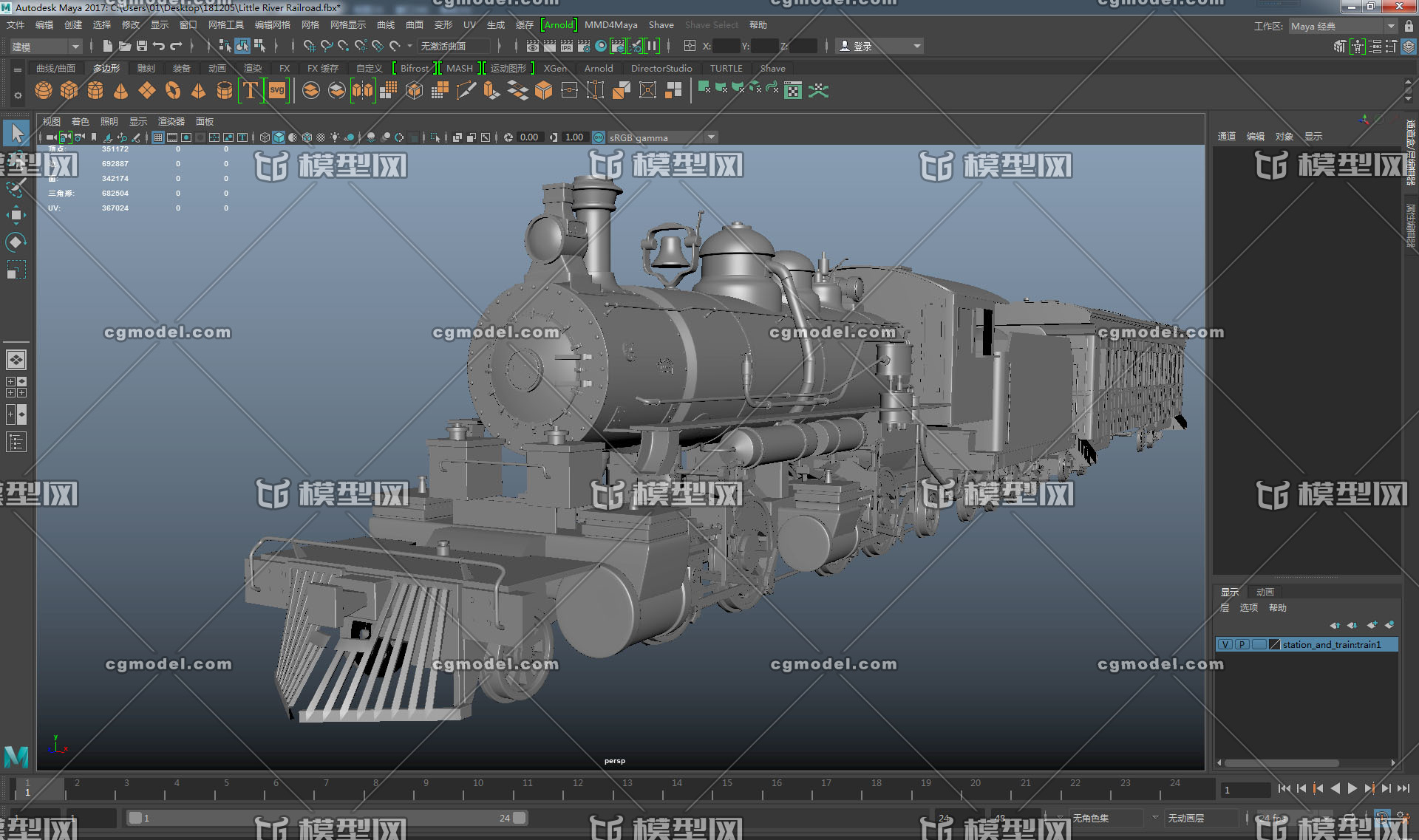Viewport: 1419px width, 840px height.
Task: Open the shelf gear options menu
Action: 18,95
